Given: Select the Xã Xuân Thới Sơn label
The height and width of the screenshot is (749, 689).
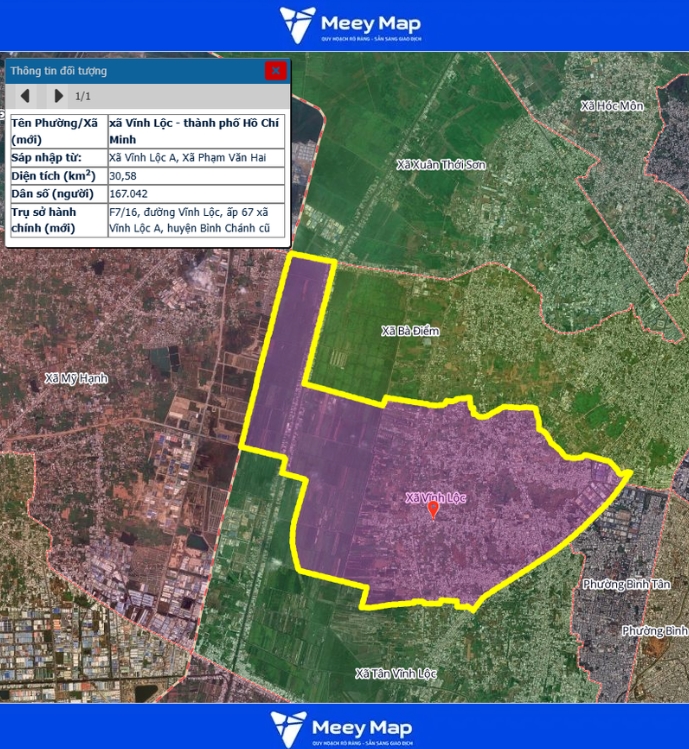Looking at the screenshot, I should 441,164.
